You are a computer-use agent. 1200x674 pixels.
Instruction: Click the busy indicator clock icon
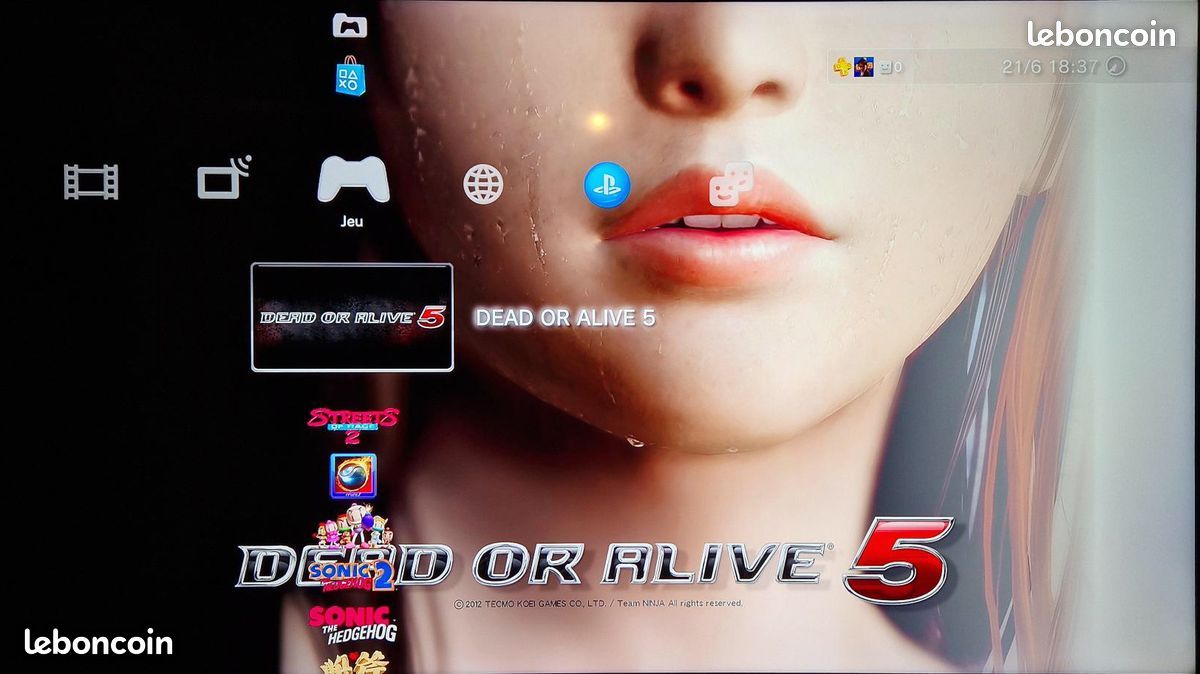tap(1117, 67)
